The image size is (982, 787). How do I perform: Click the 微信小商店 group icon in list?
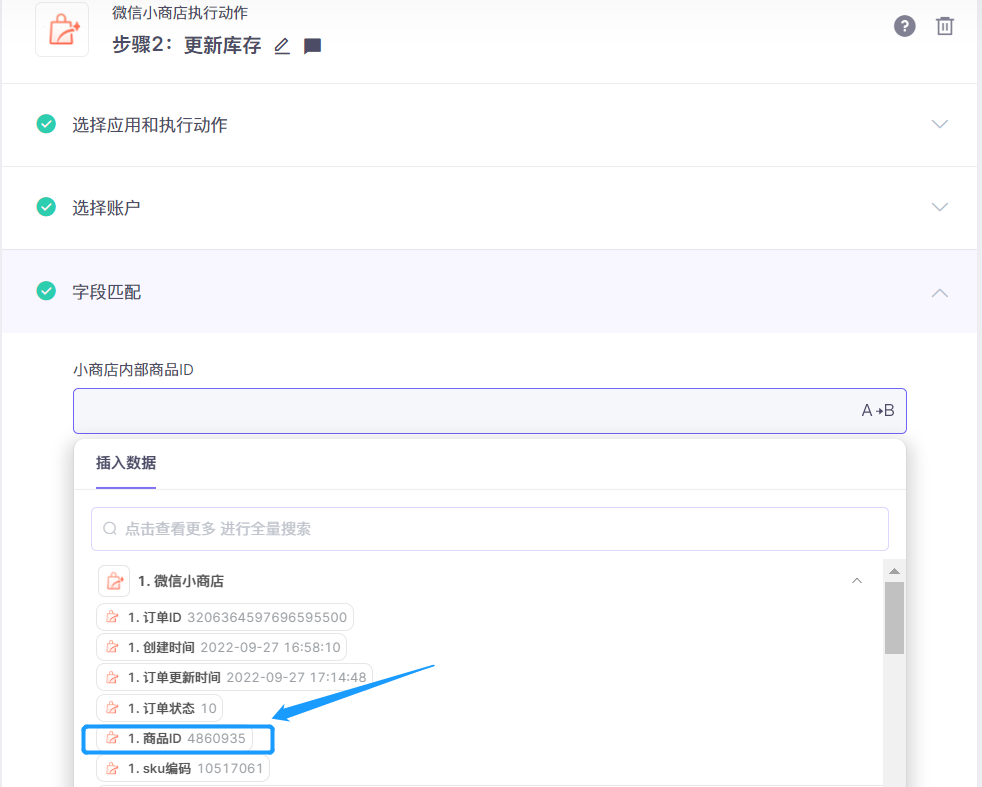pos(114,581)
